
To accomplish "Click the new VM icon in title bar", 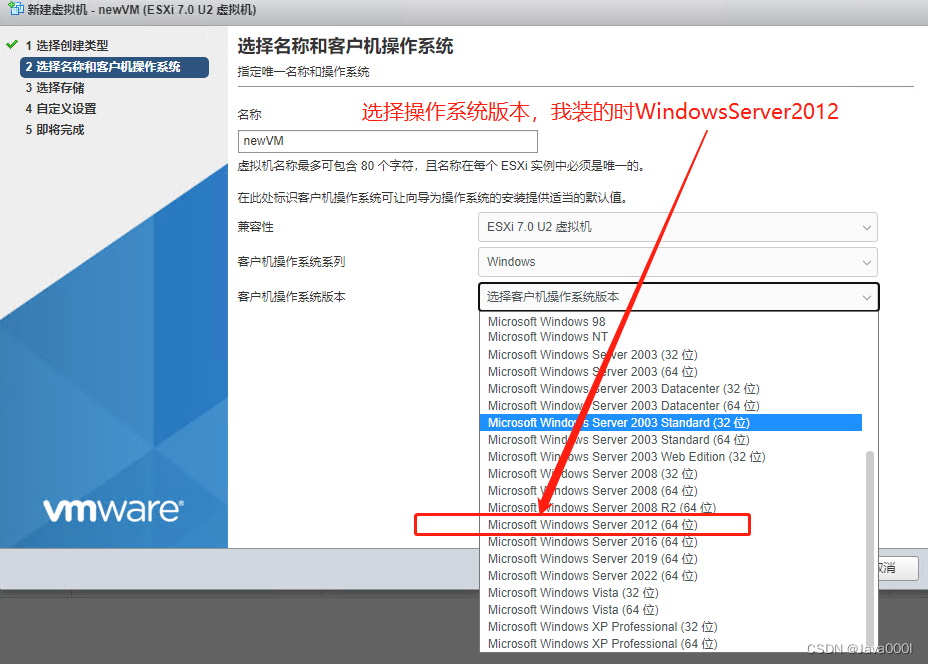I will tap(16, 9).
